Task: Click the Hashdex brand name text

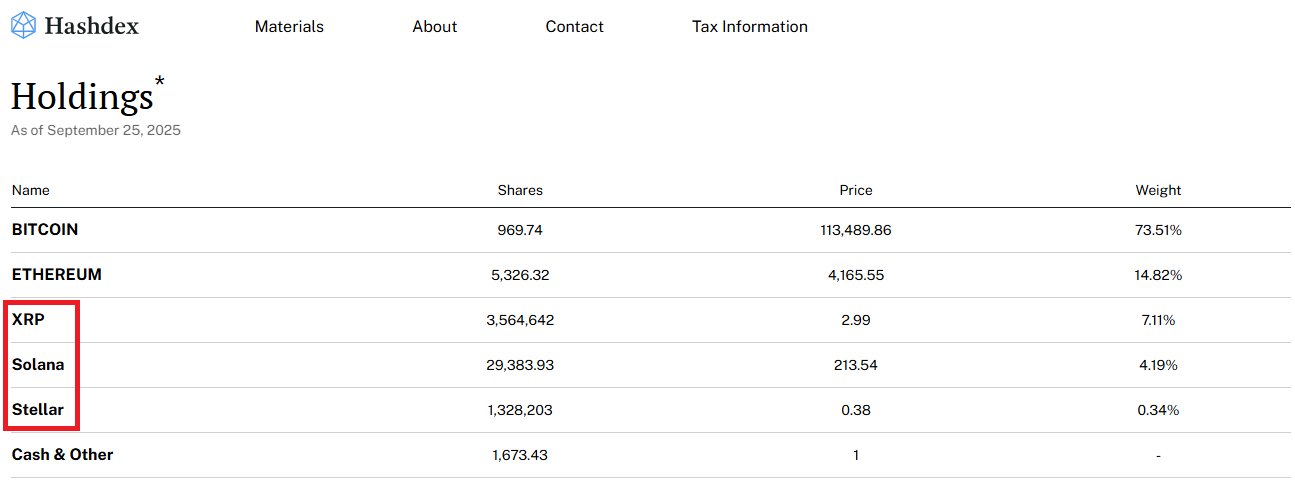Action: [x=92, y=27]
